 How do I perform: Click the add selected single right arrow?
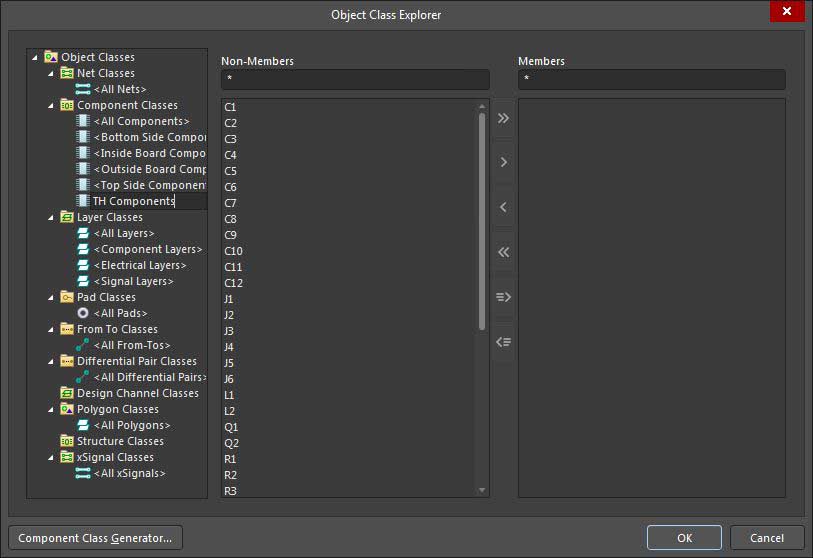tap(503, 162)
